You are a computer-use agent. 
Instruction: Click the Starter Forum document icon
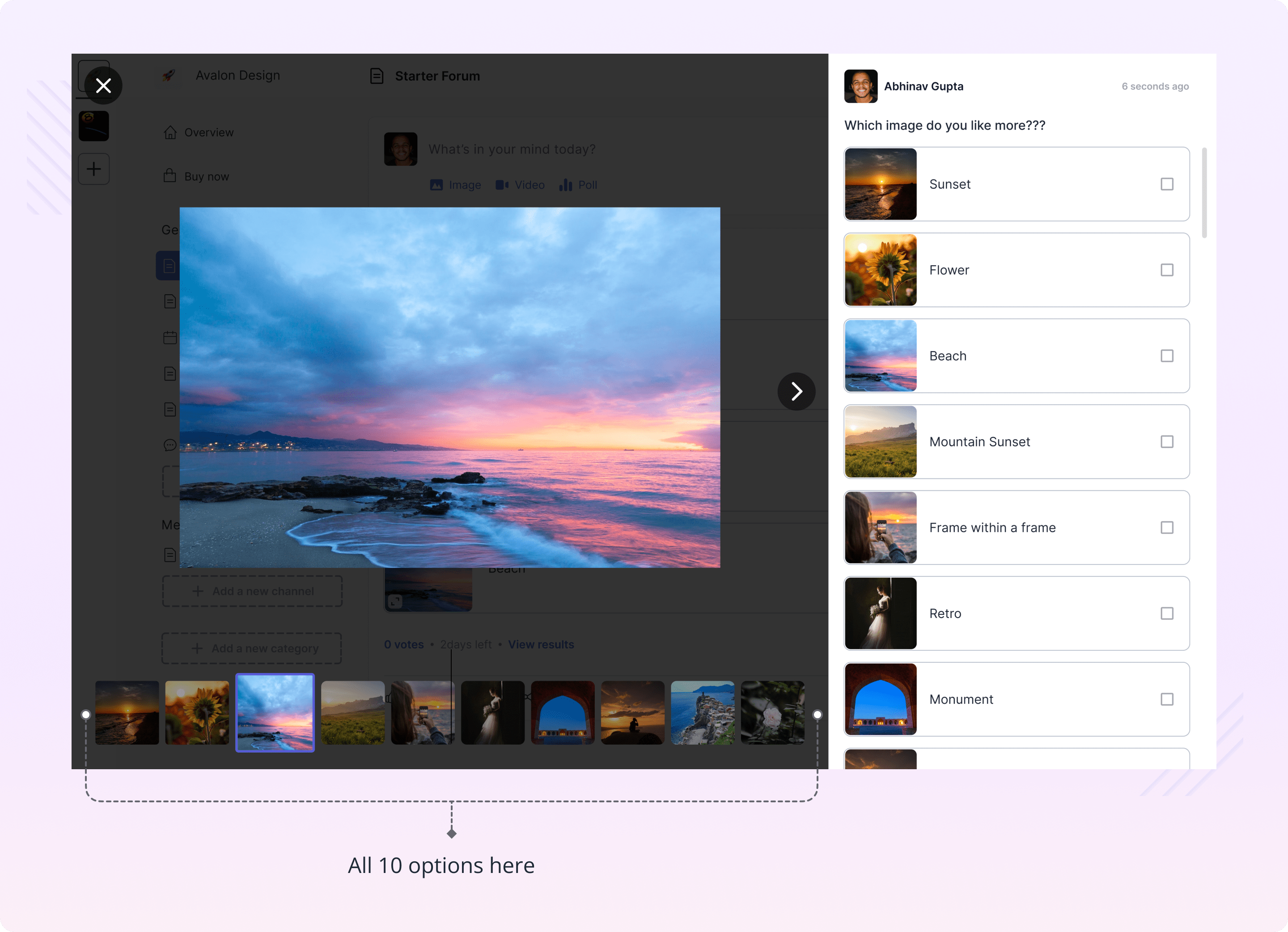377,76
